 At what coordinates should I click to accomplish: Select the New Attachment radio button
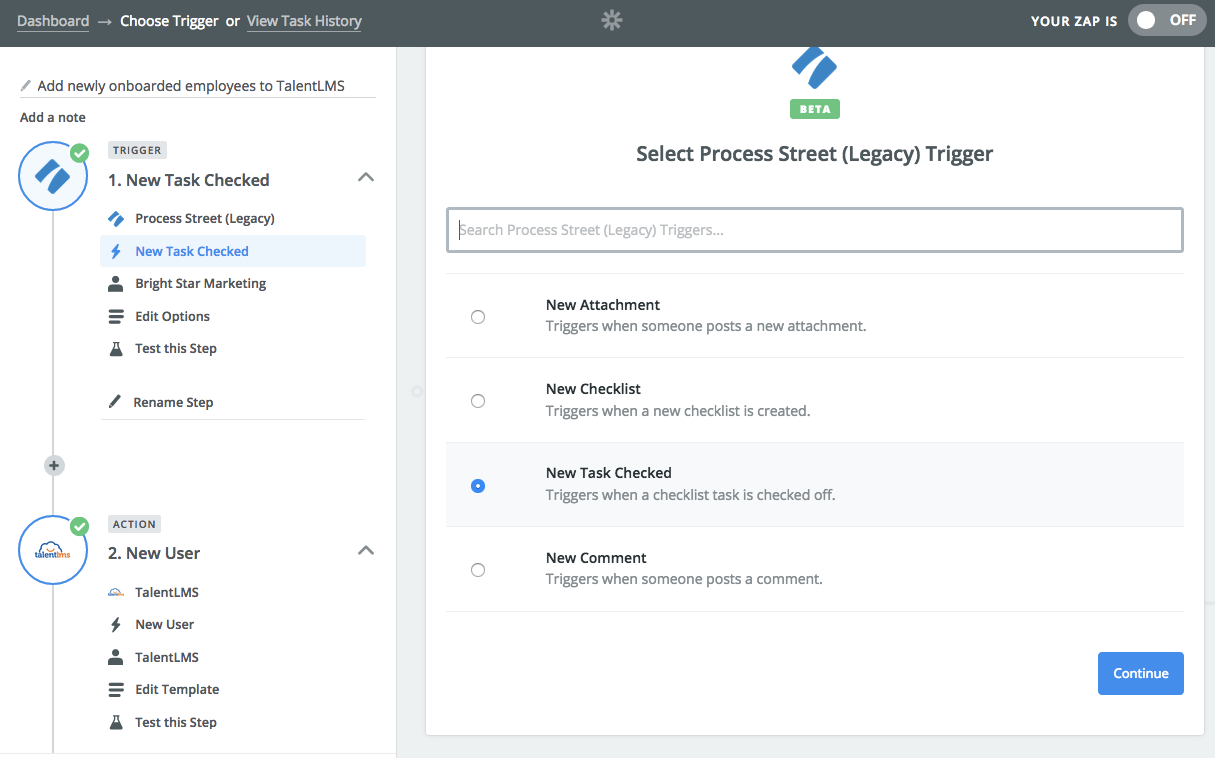click(478, 317)
